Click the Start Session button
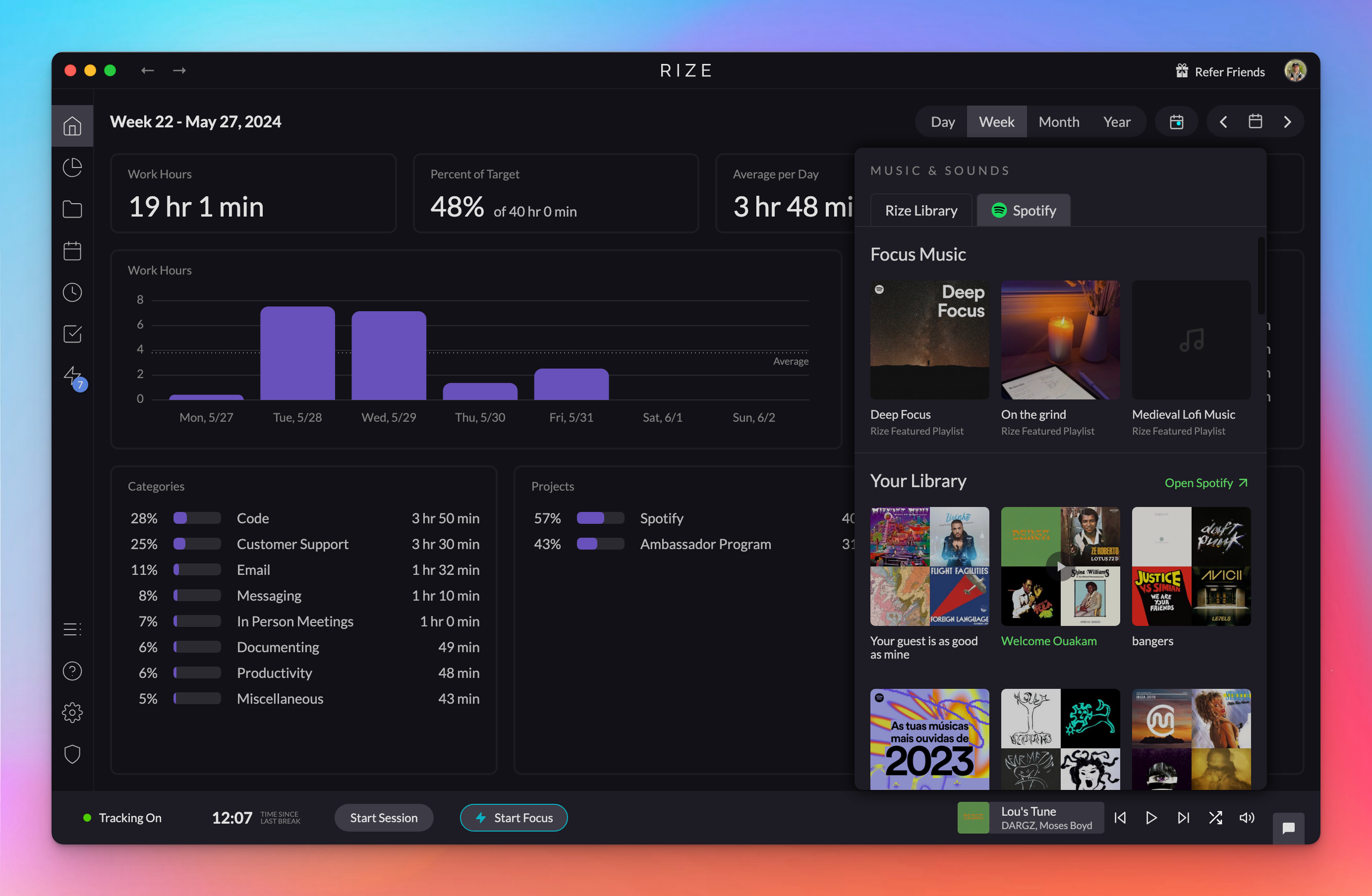This screenshot has width=1372, height=896. click(383, 818)
